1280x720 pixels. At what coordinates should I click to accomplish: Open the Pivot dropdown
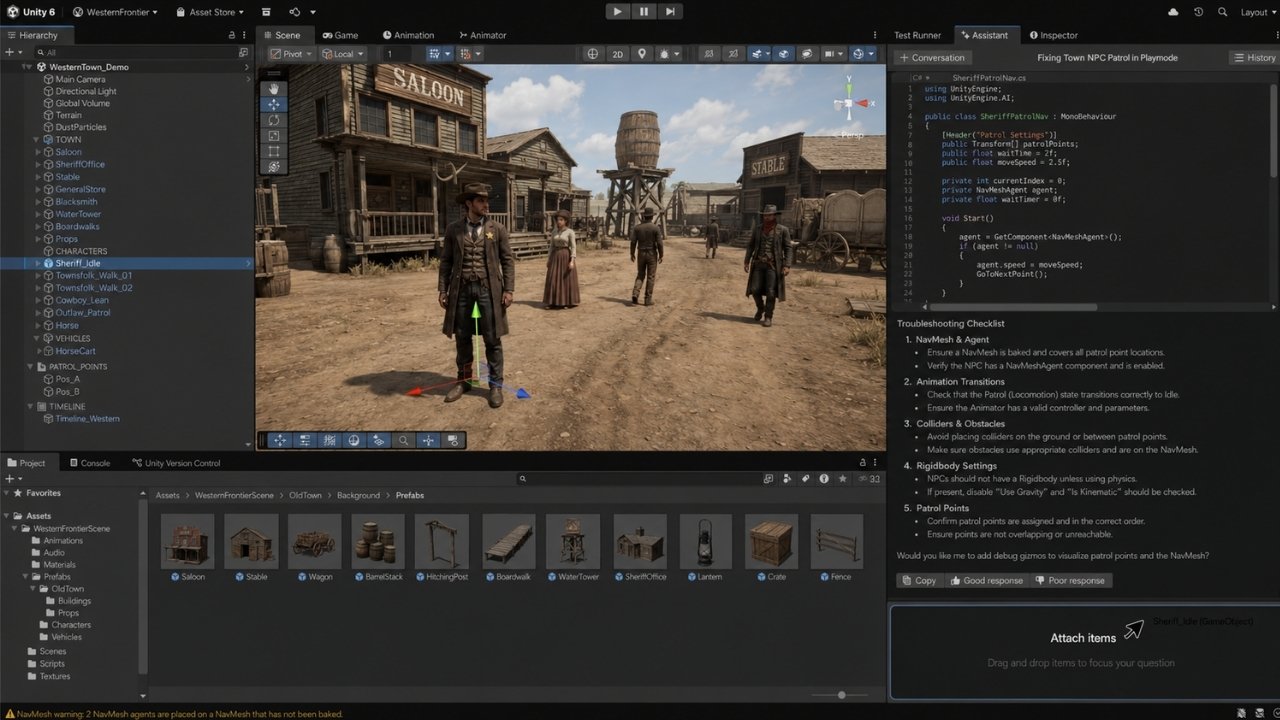coord(291,54)
